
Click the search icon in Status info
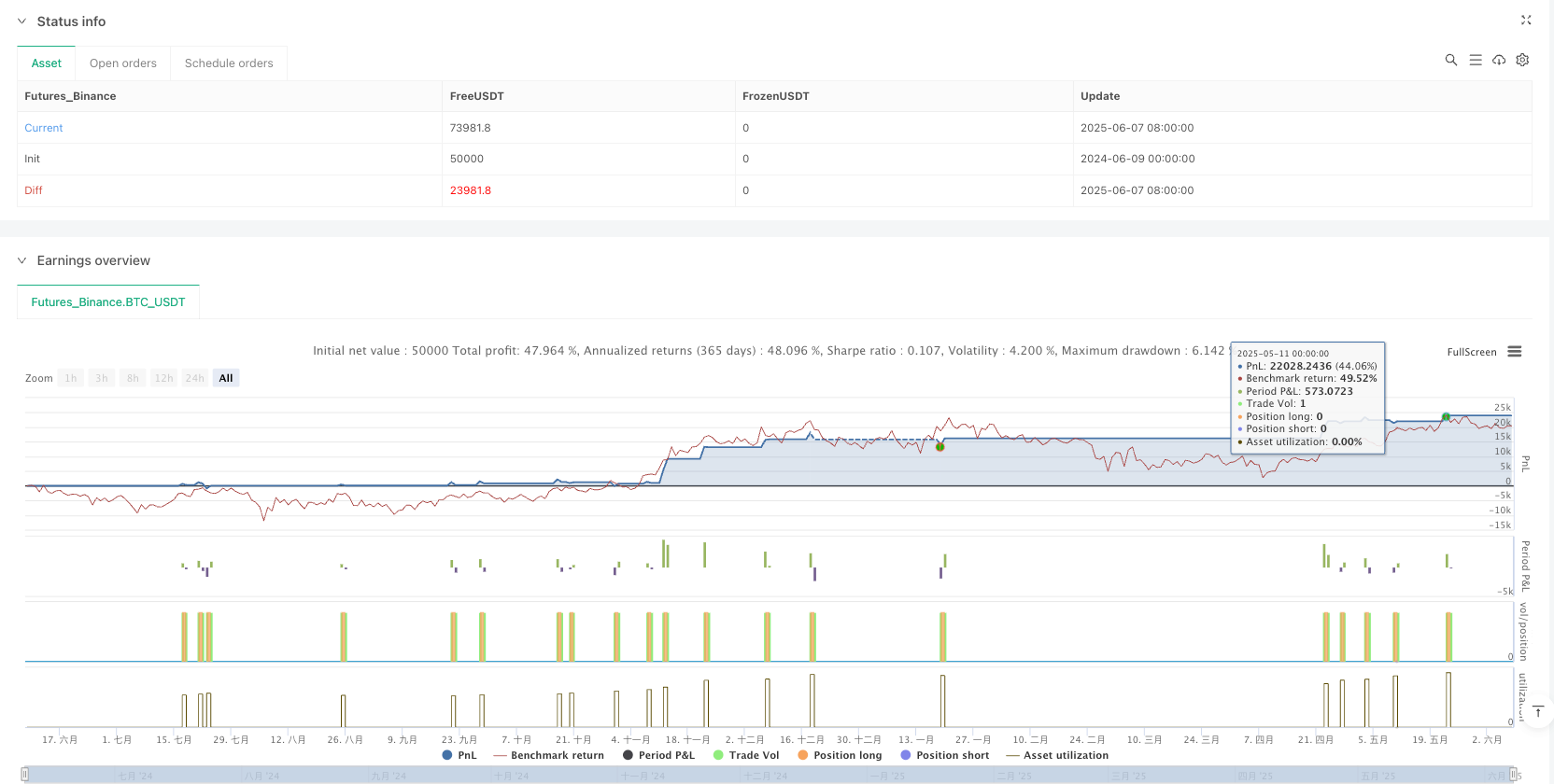tap(1450, 60)
